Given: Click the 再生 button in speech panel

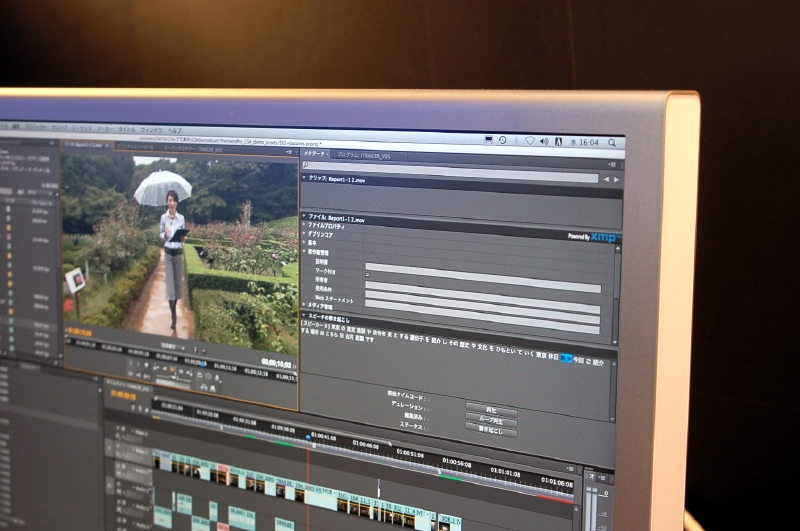Looking at the screenshot, I should 492,410.
